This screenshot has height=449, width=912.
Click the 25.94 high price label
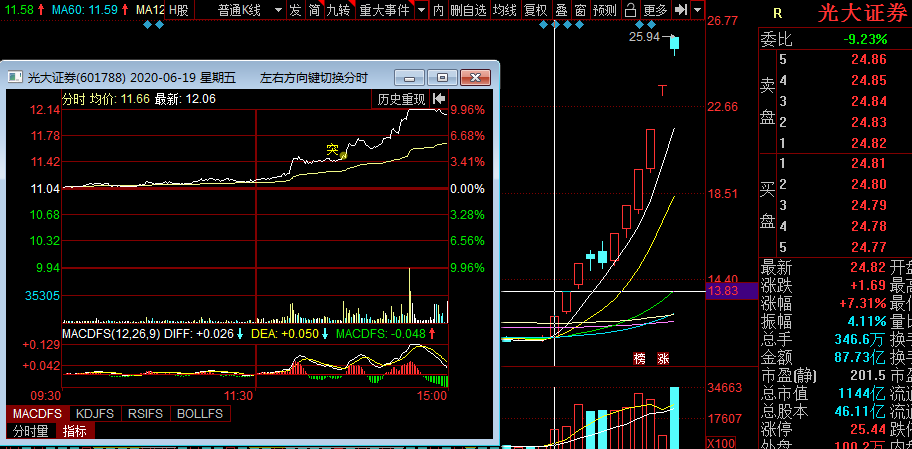(644, 37)
